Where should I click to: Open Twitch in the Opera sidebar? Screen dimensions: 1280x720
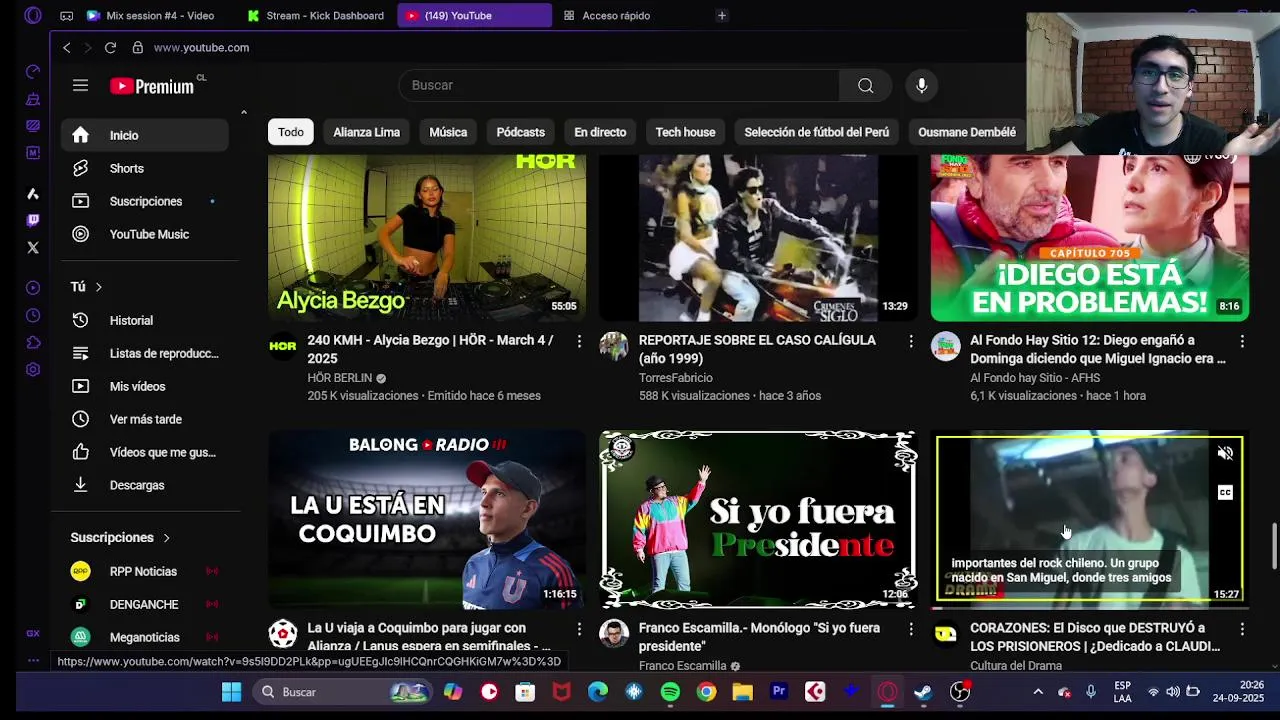tap(33, 220)
